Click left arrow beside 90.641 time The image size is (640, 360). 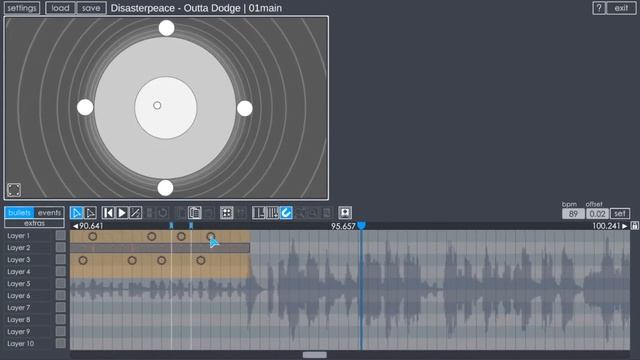[75, 226]
